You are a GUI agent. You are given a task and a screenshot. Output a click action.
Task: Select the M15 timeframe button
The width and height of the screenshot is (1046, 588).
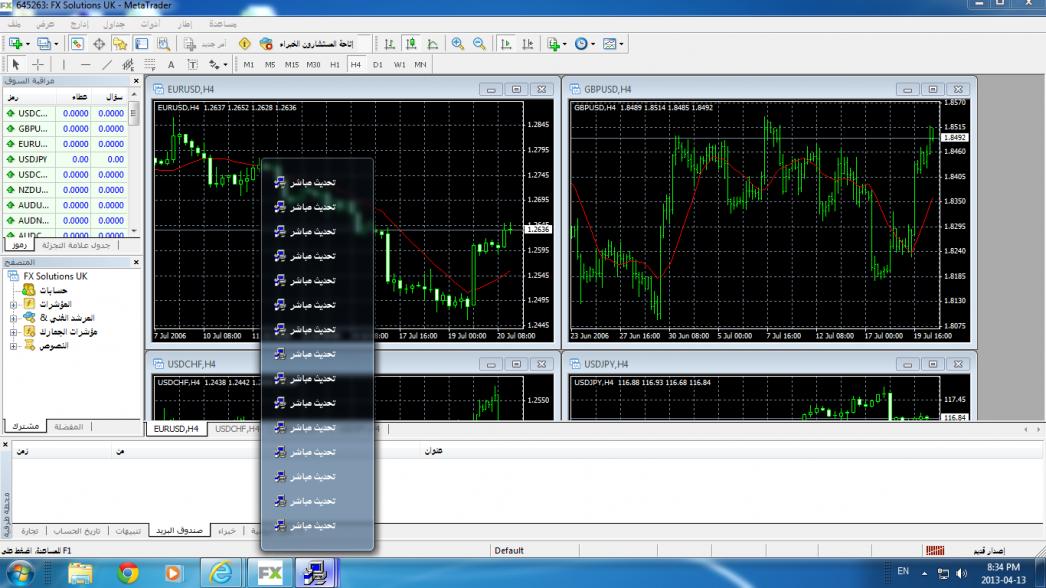tap(291, 65)
